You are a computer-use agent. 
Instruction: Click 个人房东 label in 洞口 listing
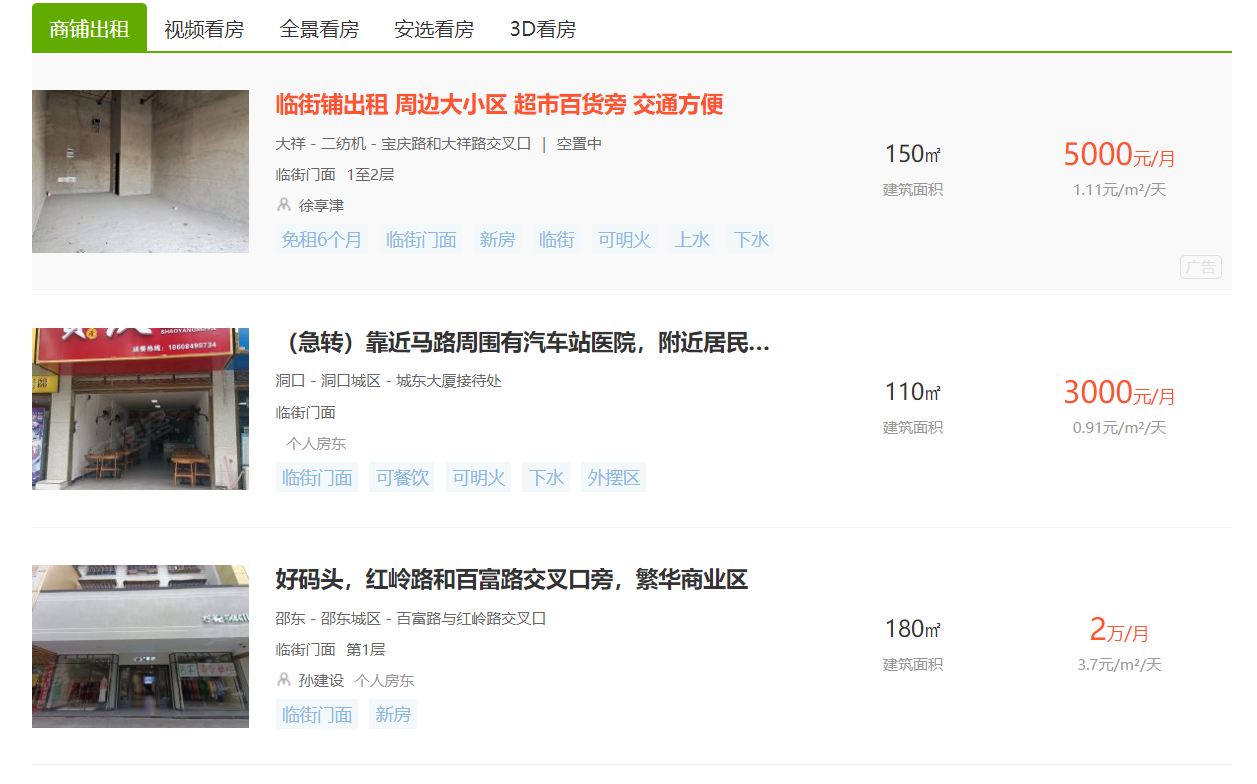pyautogui.click(x=316, y=443)
